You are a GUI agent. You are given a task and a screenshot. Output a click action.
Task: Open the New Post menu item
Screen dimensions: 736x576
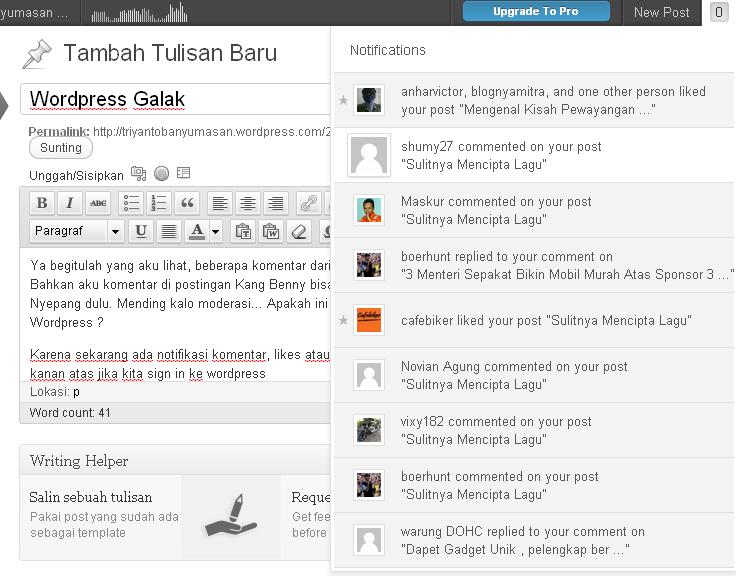coord(661,12)
